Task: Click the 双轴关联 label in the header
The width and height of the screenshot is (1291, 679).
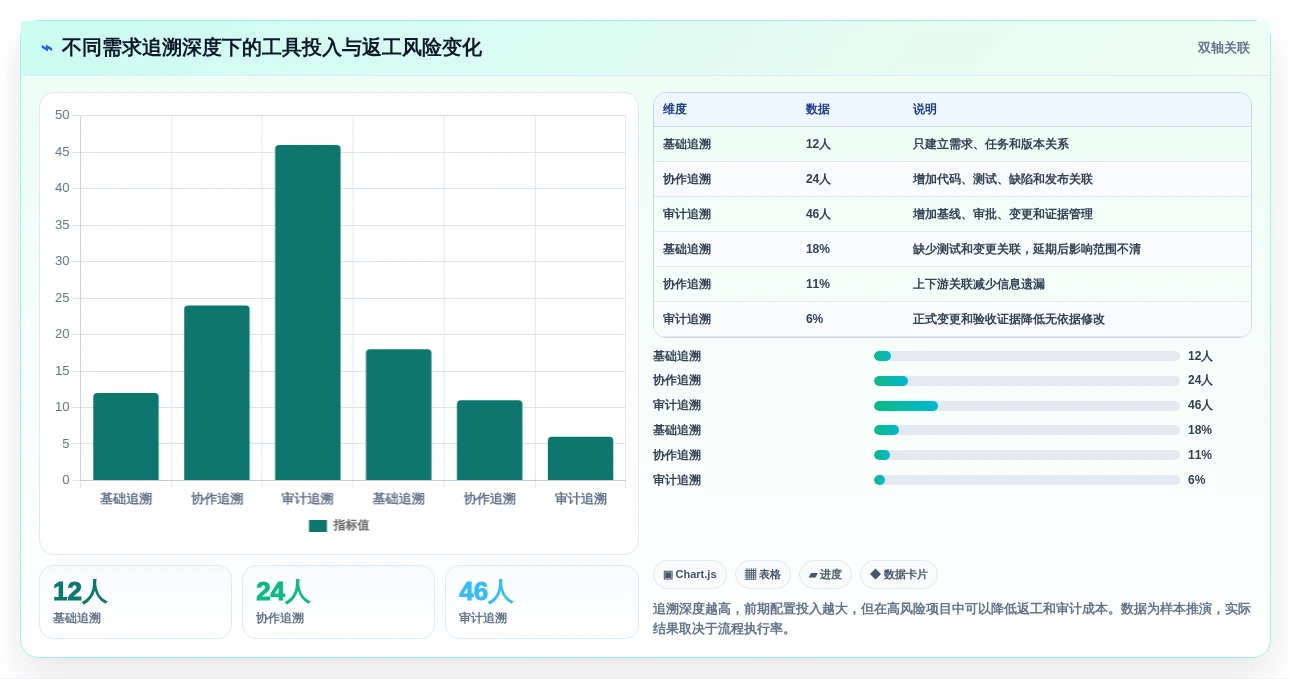Action: [1224, 48]
